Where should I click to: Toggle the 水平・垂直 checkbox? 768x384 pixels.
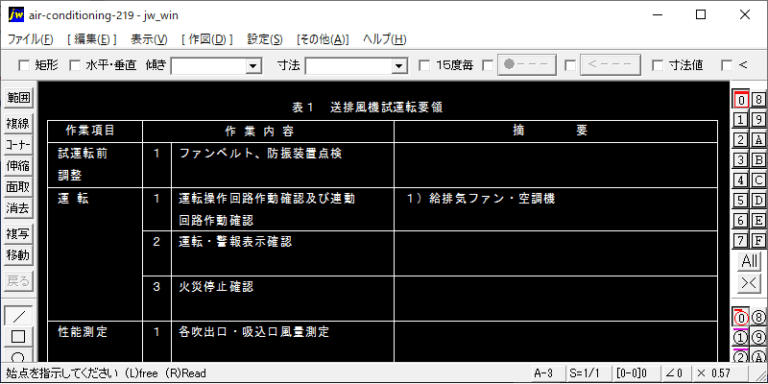74,65
